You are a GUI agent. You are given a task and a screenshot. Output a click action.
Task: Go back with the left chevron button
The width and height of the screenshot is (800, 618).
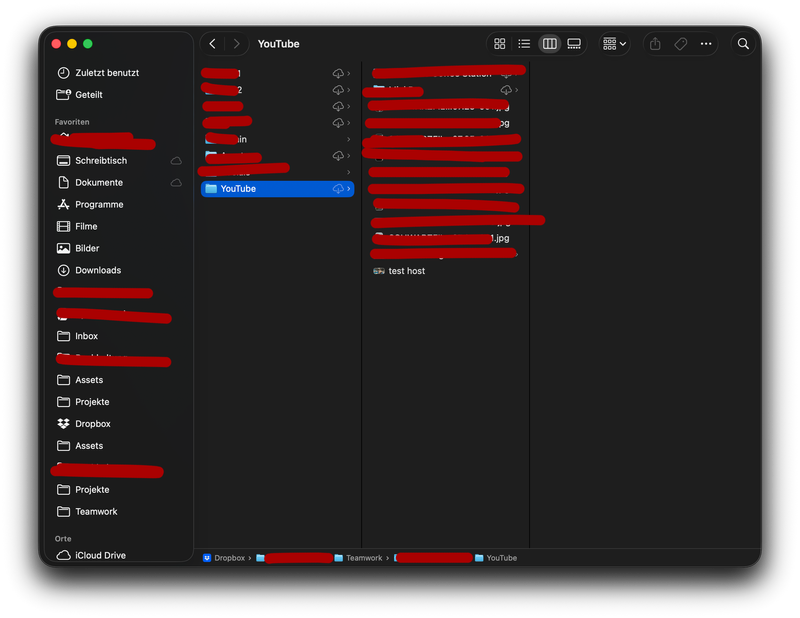tap(212, 44)
